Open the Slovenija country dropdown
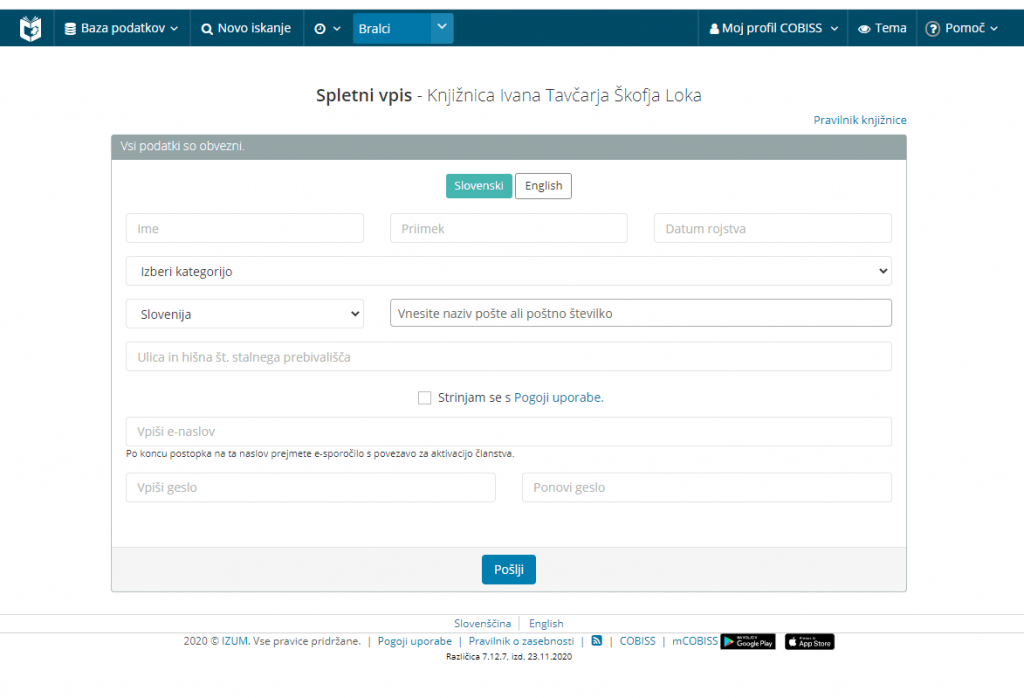Image resolution: width=1024 pixels, height=698 pixels. pos(245,314)
